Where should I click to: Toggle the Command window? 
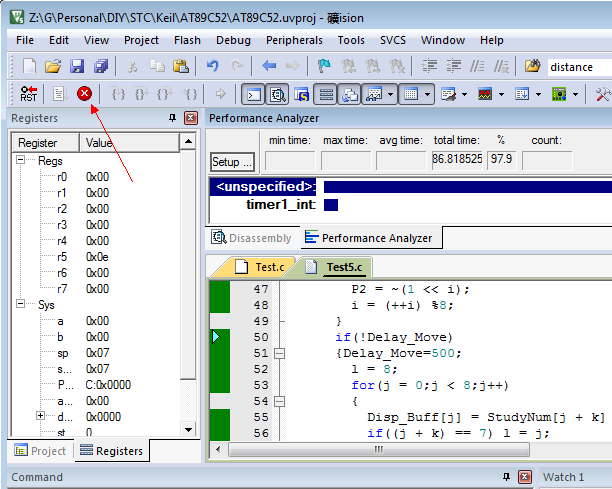point(254,94)
